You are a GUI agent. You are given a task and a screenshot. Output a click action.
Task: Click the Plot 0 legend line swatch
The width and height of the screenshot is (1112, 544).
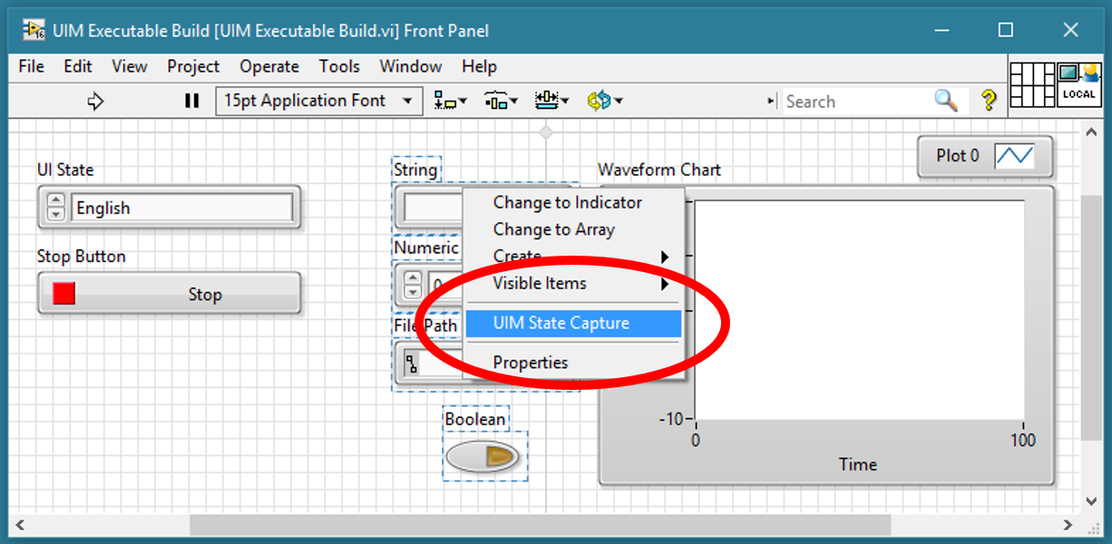coord(1014,156)
